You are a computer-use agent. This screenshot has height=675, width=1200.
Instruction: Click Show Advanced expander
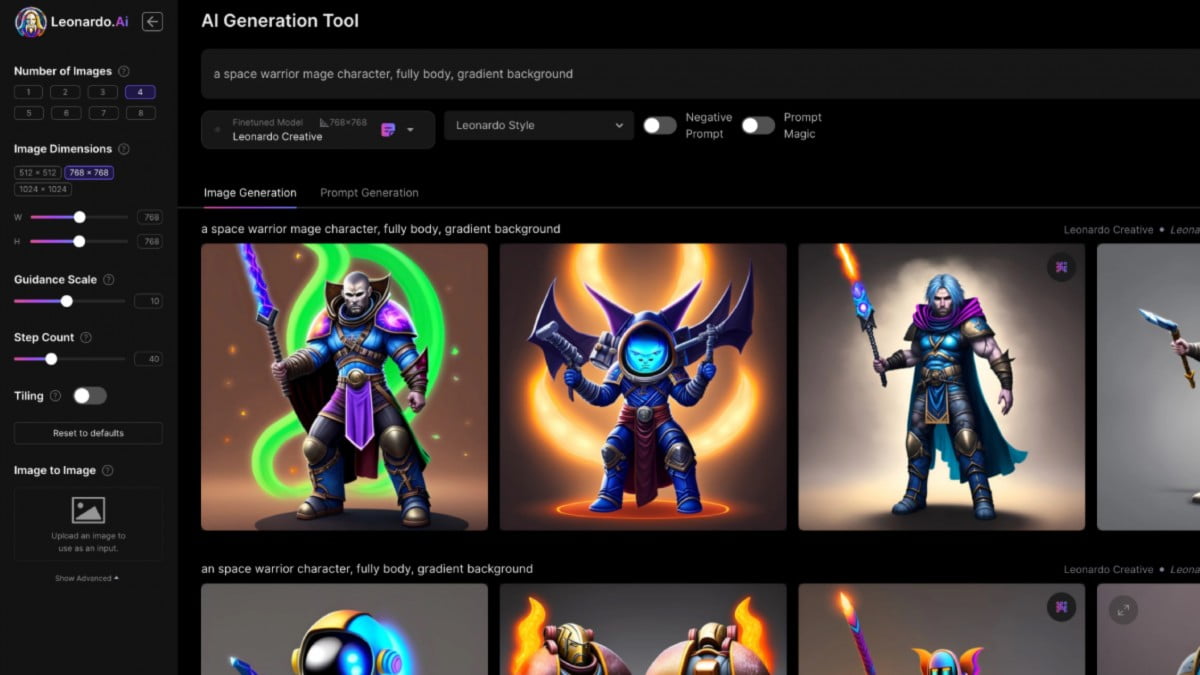[x=87, y=578]
